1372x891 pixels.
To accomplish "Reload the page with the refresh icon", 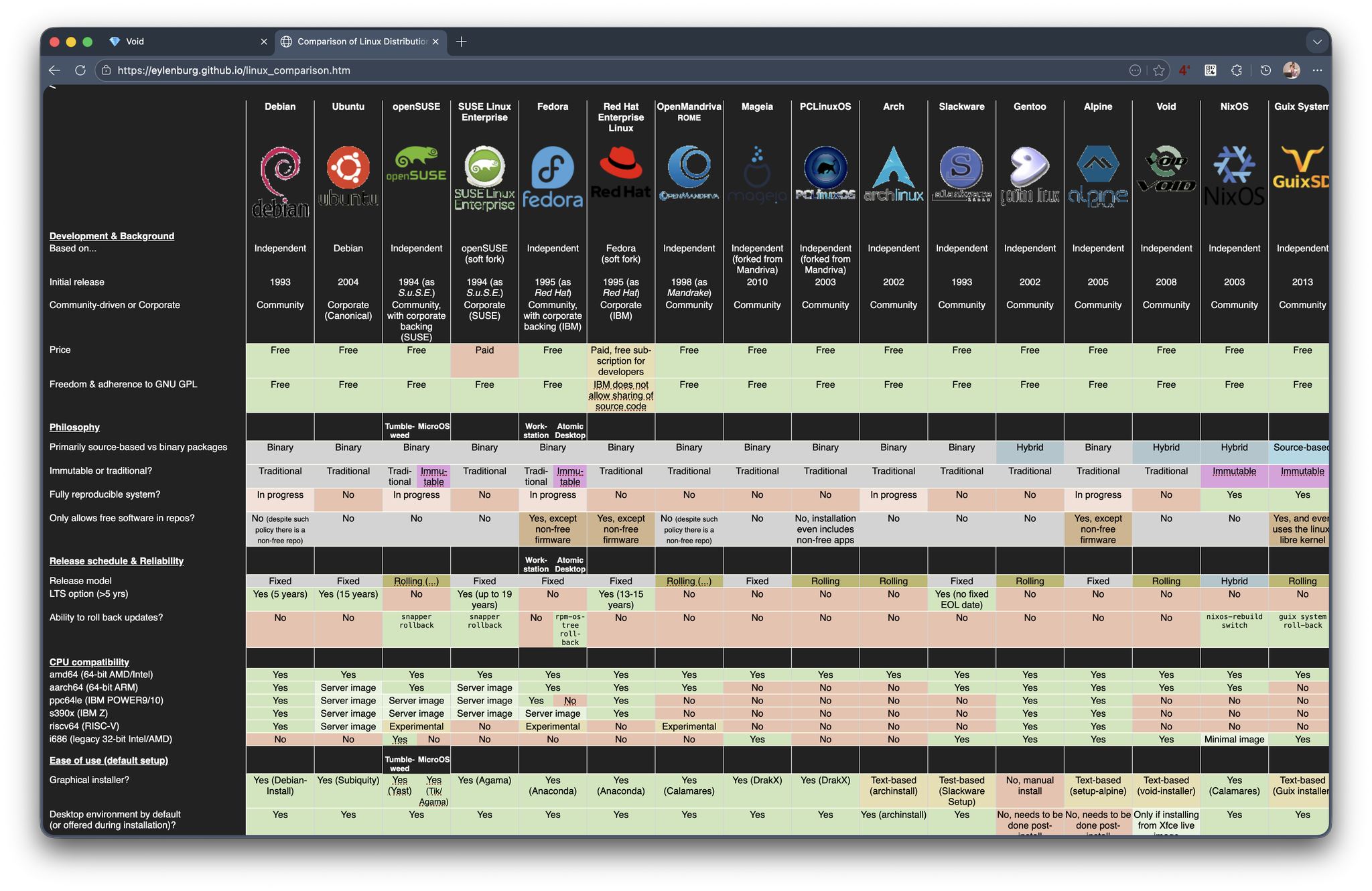I will (x=80, y=70).
